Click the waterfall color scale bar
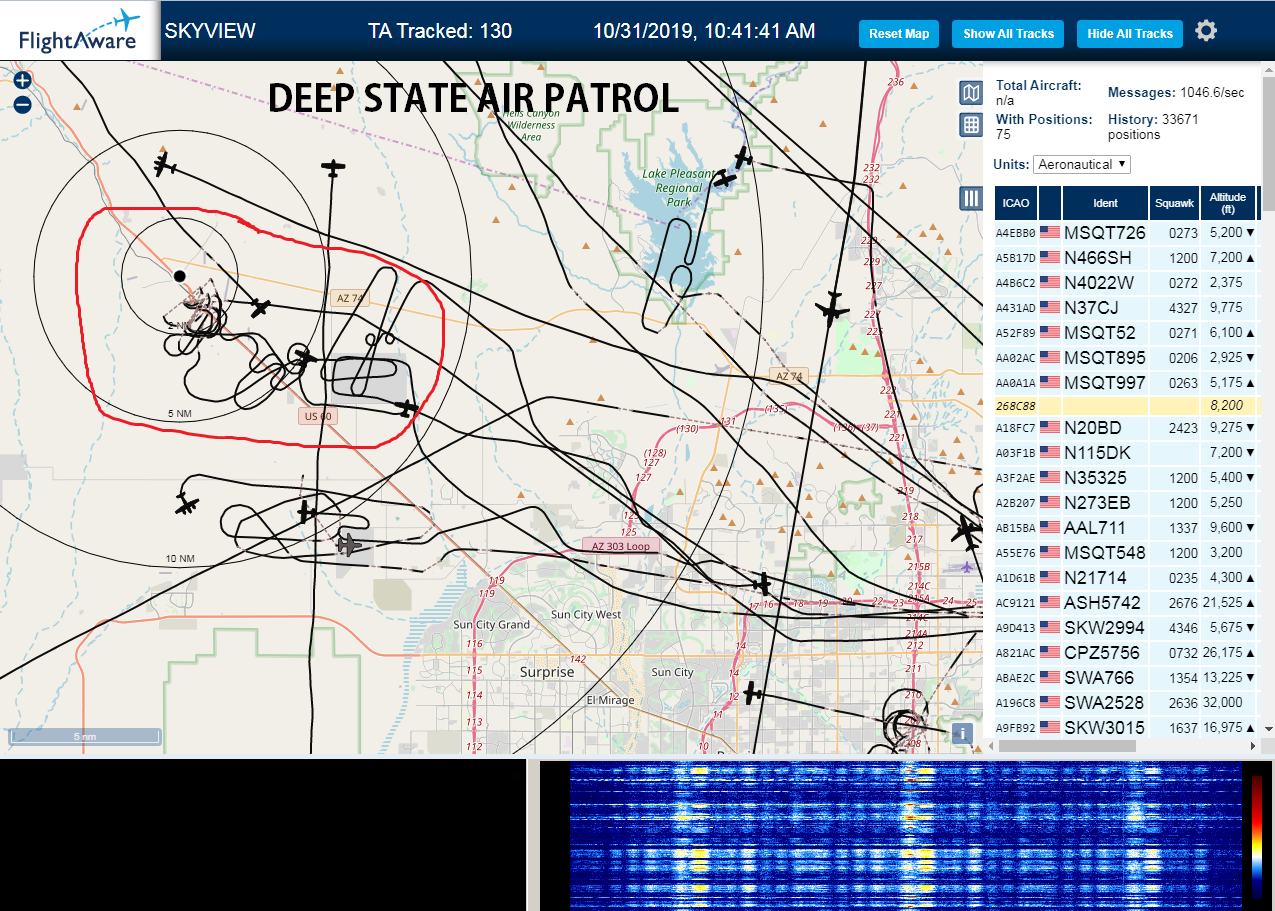1275x911 pixels. pos(1257,836)
